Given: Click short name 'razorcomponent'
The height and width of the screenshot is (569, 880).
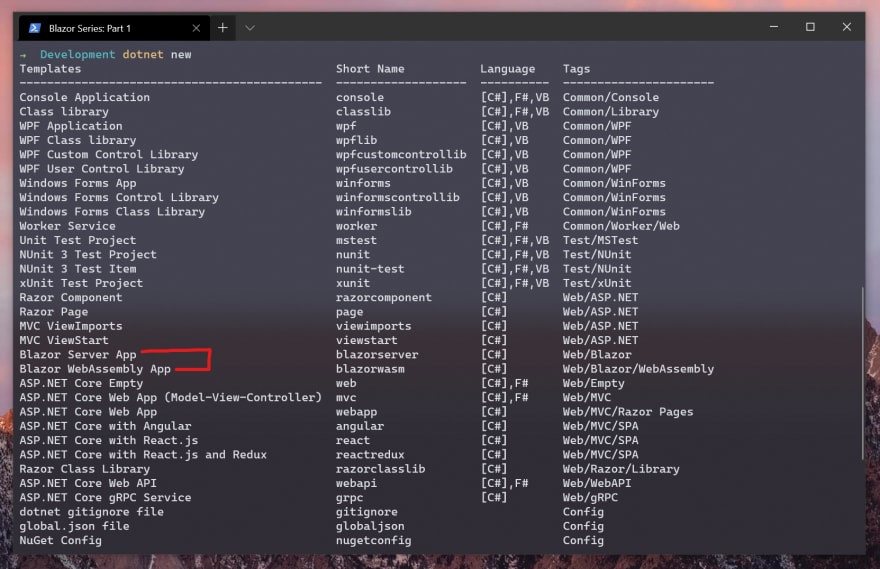Looking at the screenshot, I should [384, 297].
